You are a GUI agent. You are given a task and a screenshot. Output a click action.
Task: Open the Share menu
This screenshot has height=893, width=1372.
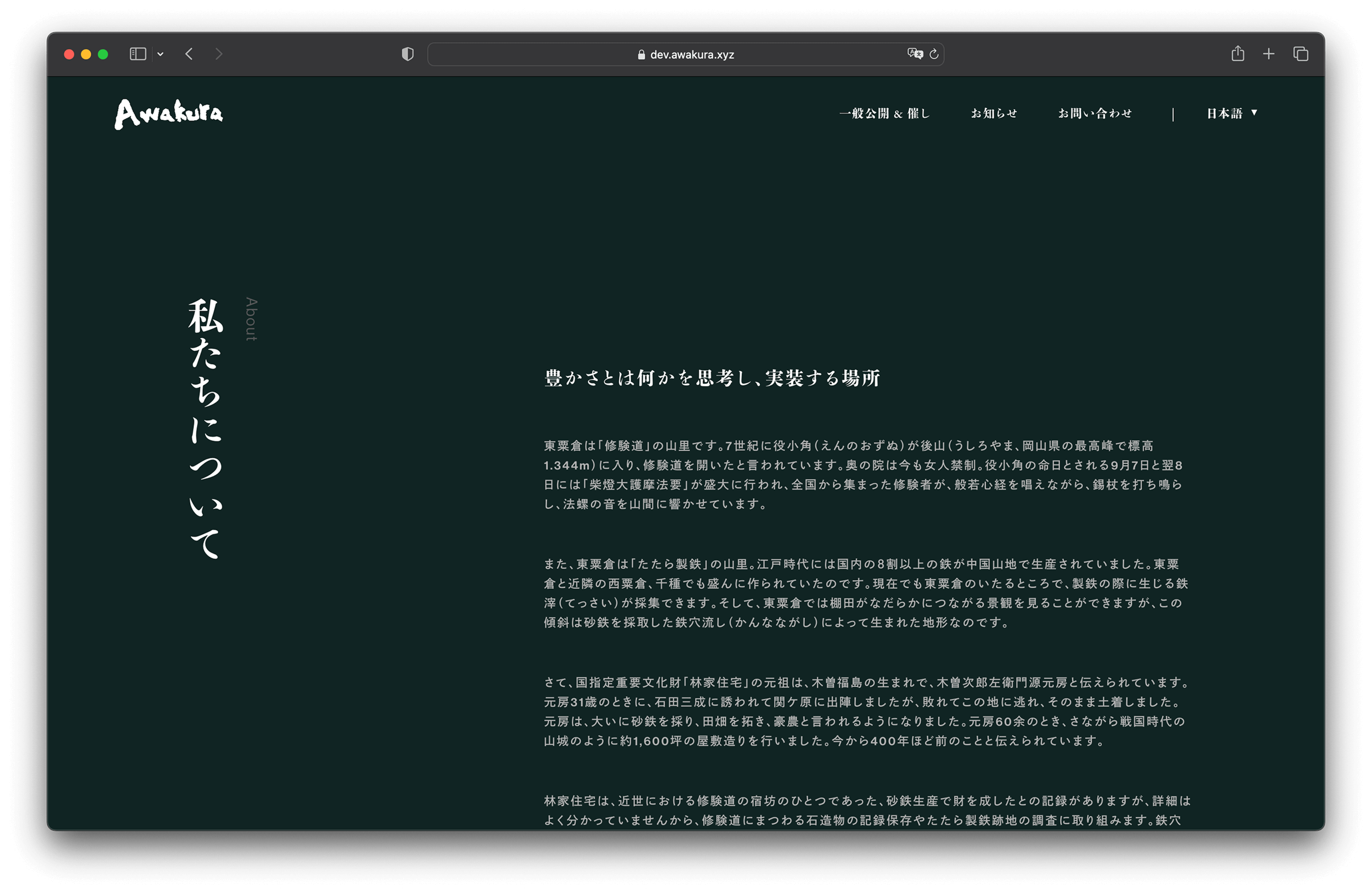[x=1238, y=54]
